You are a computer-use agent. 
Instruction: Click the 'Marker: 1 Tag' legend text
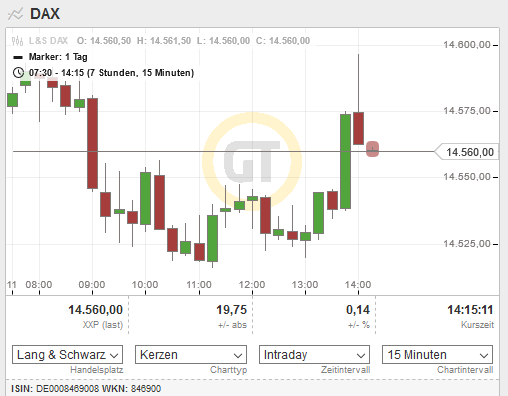[58, 57]
